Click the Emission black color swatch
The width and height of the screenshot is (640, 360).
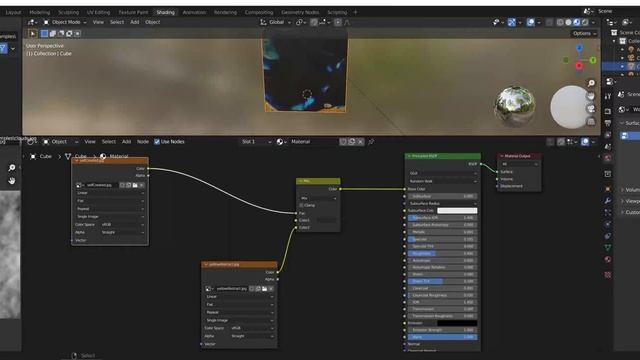(457, 323)
